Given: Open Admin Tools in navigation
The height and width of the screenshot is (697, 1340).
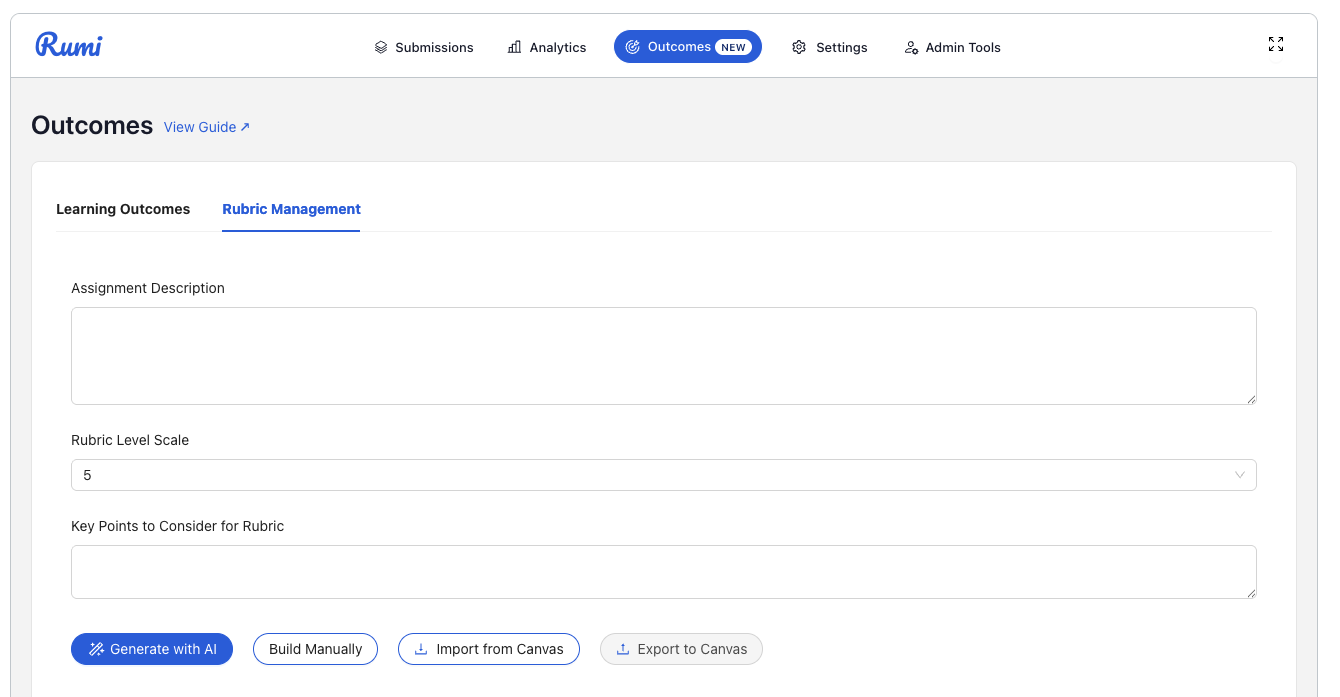Looking at the screenshot, I should pyautogui.click(x=952, y=47).
